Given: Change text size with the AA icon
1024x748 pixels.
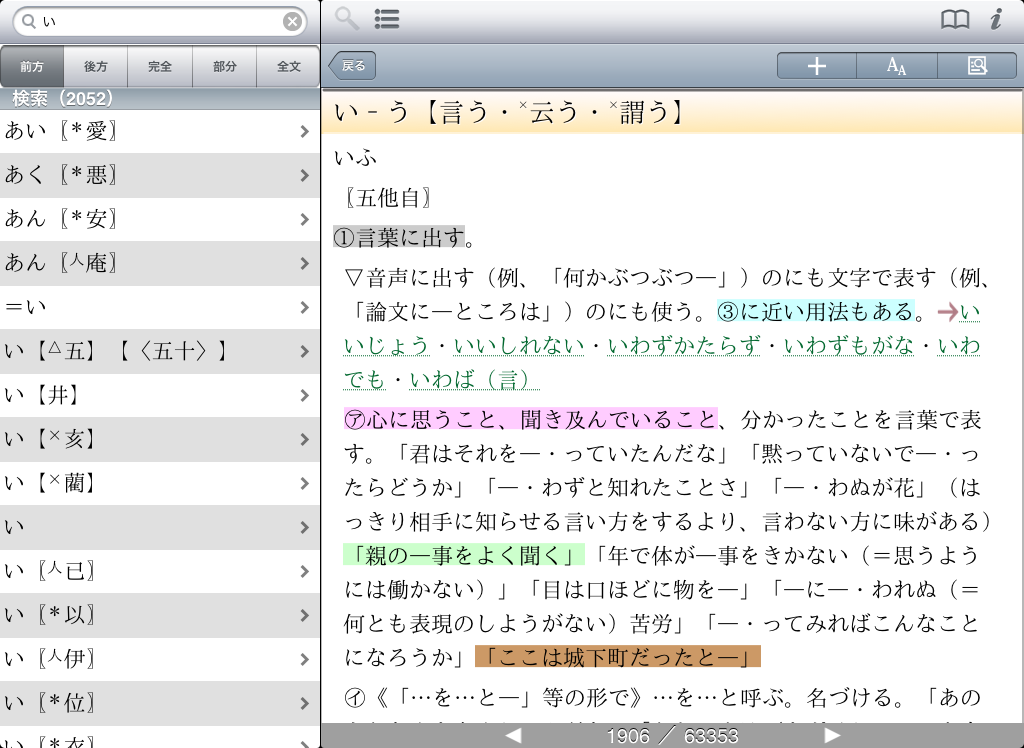Looking at the screenshot, I should tap(897, 66).
